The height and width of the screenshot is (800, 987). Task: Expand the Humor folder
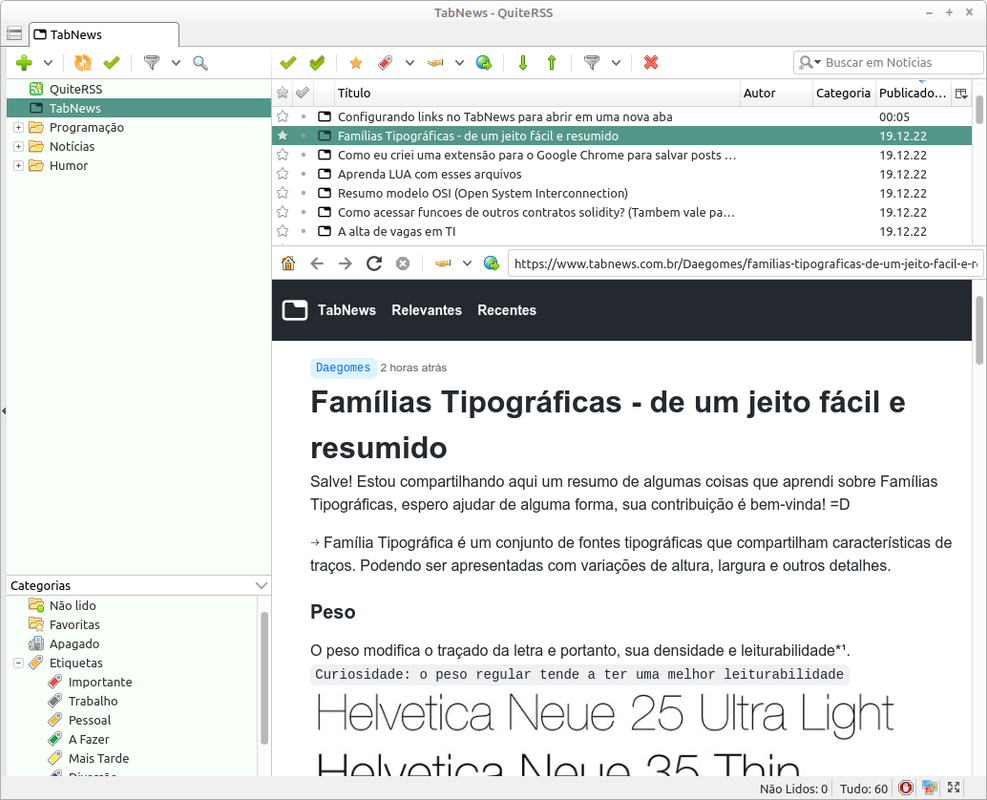click(18, 166)
